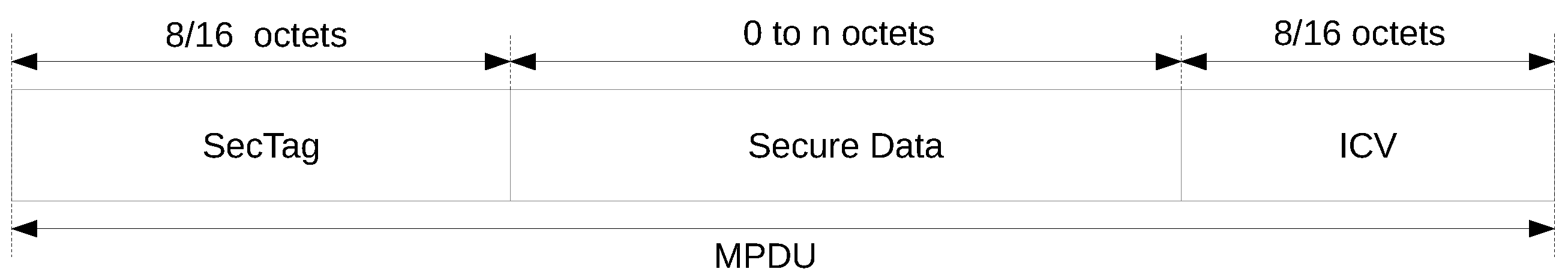Image resolution: width=1568 pixels, height=278 pixels.
Task: Click the SecTag field box
Action: click(260, 146)
